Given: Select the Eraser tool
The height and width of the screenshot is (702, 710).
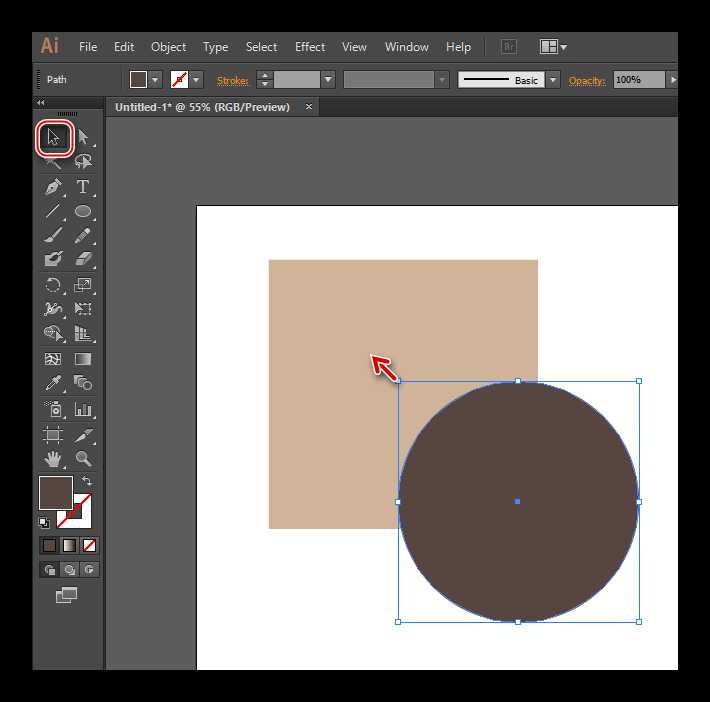Looking at the screenshot, I should point(83,260).
